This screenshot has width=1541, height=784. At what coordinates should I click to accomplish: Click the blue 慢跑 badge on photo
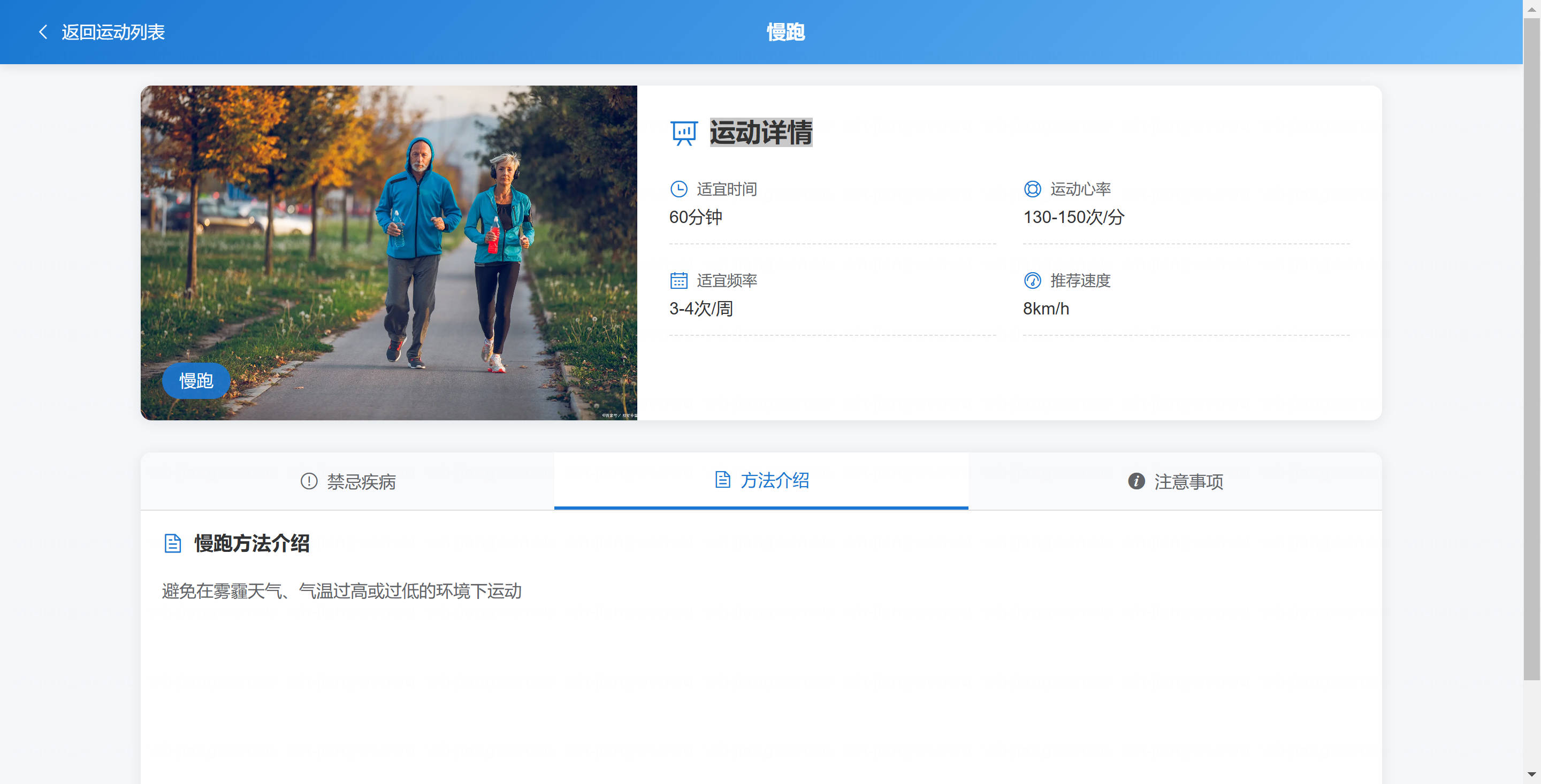[196, 380]
